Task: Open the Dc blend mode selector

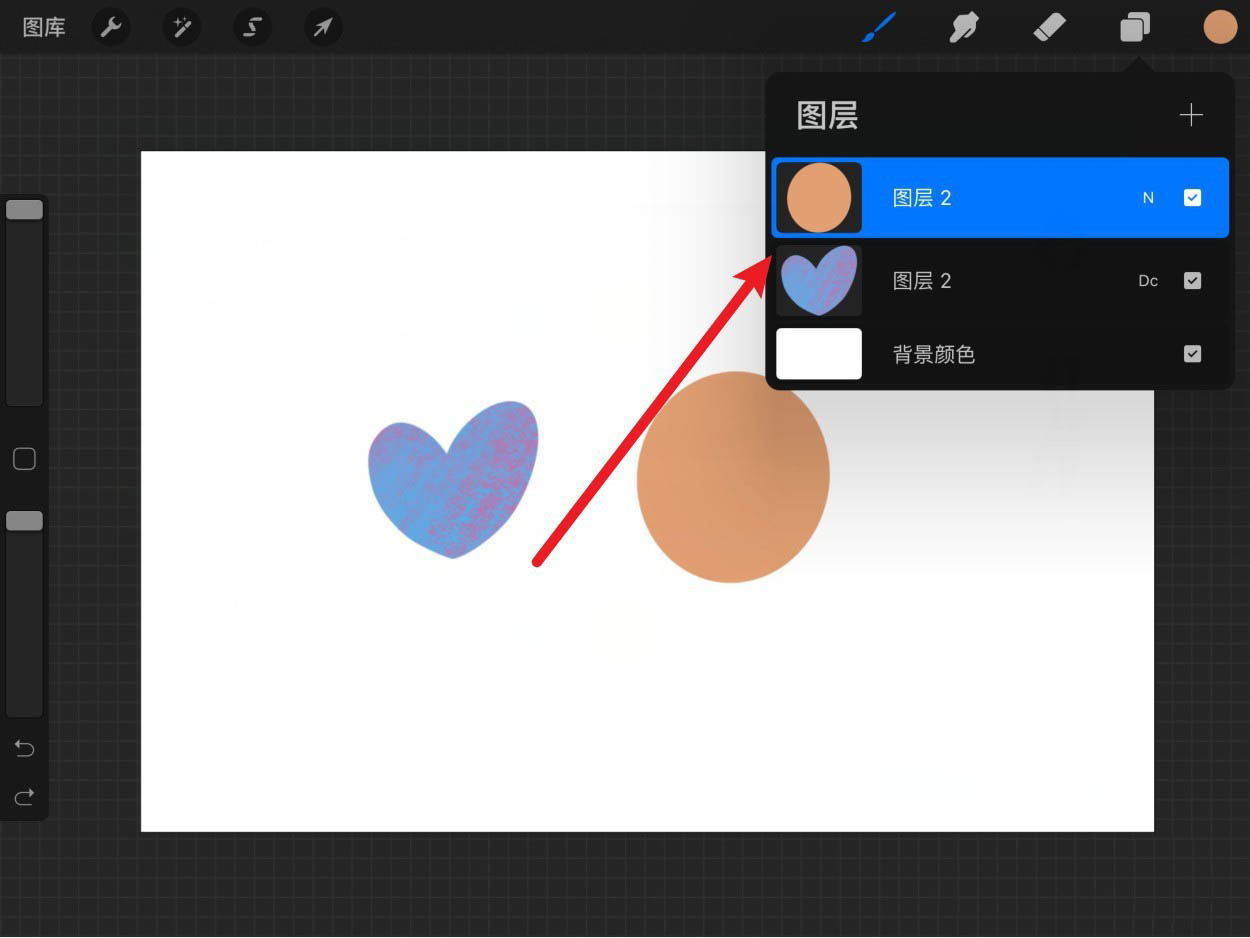Action: (1147, 280)
